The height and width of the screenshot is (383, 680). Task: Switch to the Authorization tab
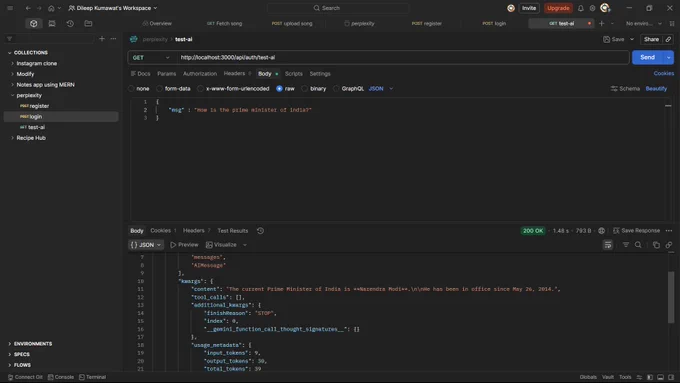[199, 74]
